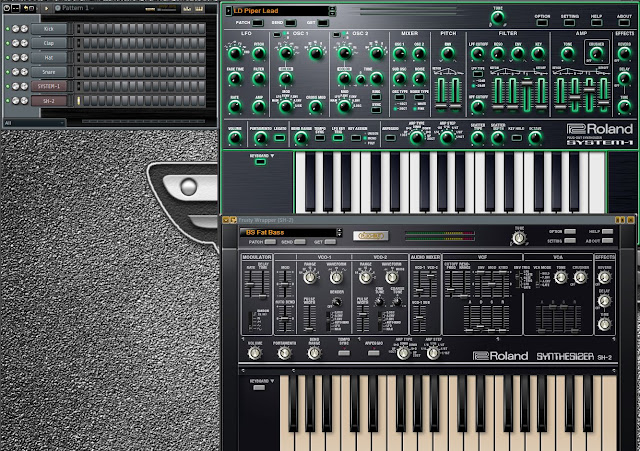Click the System-1 VOLUME knob

(x=235, y=138)
